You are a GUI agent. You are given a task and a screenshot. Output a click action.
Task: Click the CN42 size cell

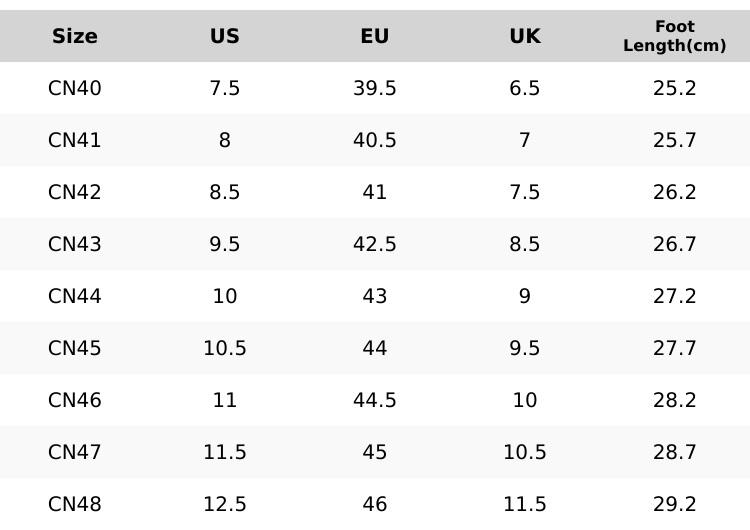(75, 193)
